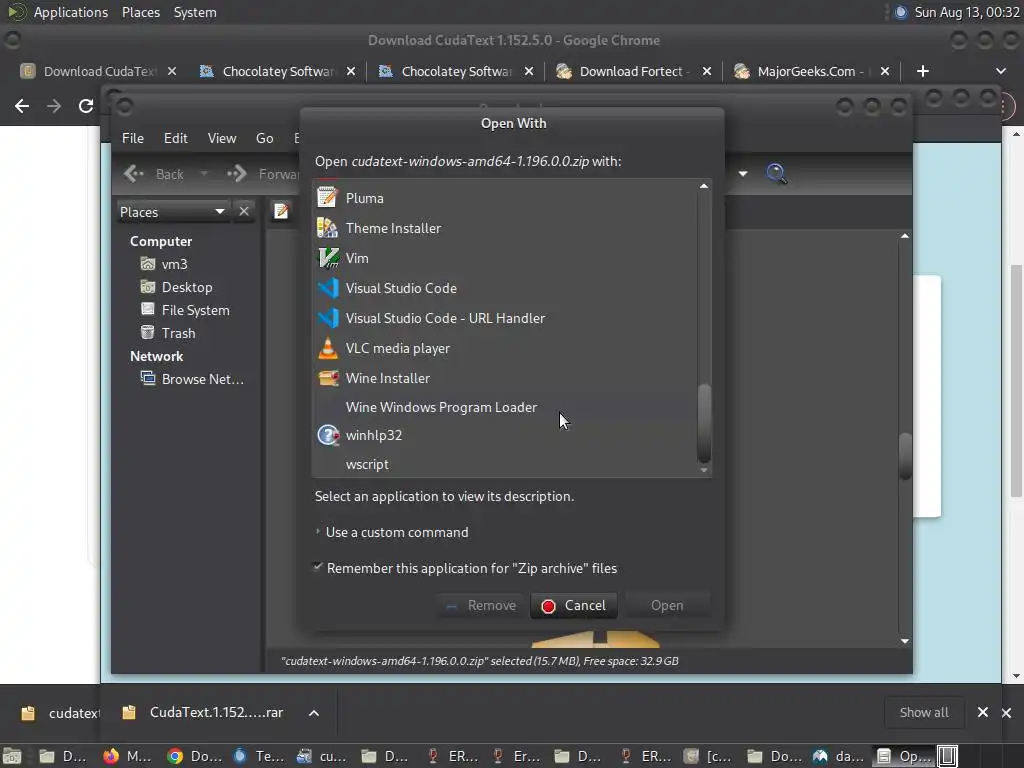Open the Applications menu in top panel
The width and height of the screenshot is (1024, 768).
pyautogui.click(x=71, y=12)
